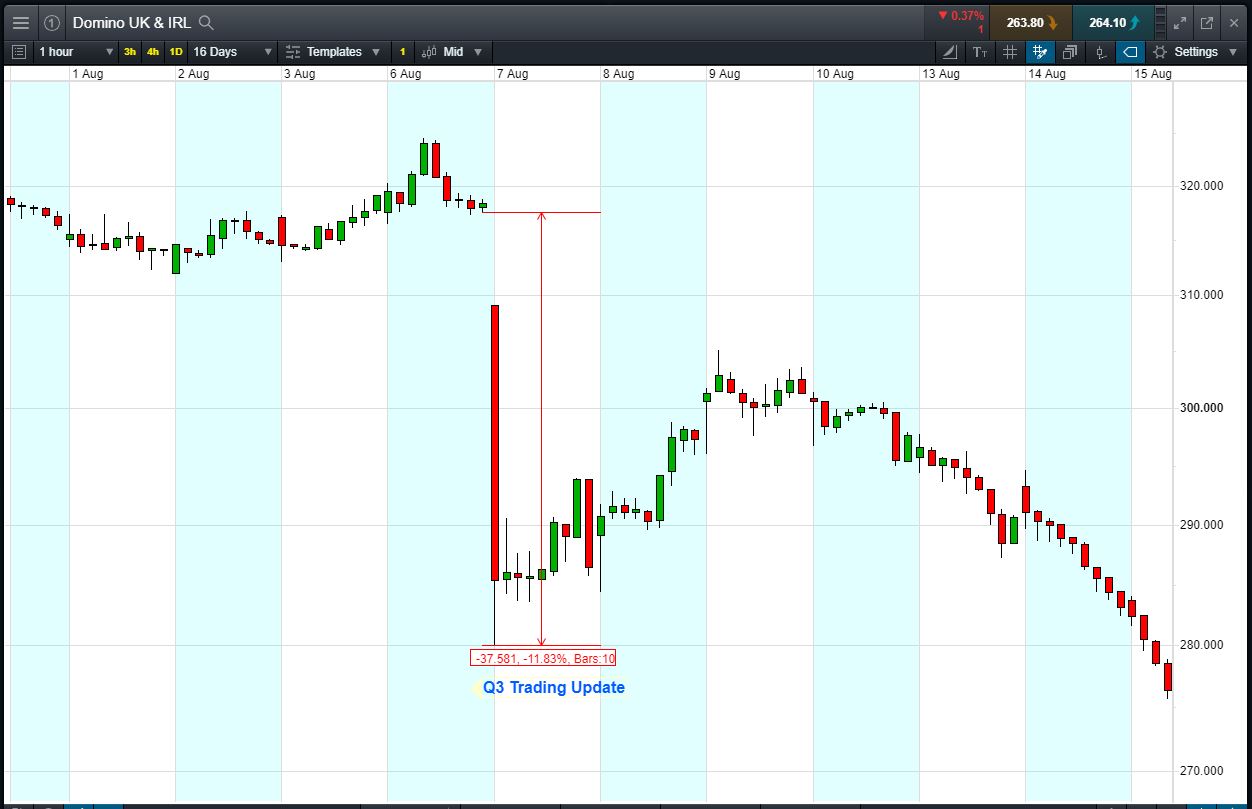The width and height of the screenshot is (1252, 809).
Task: Open the stacked windows compare icon
Action: pyautogui.click(x=1070, y=52)
